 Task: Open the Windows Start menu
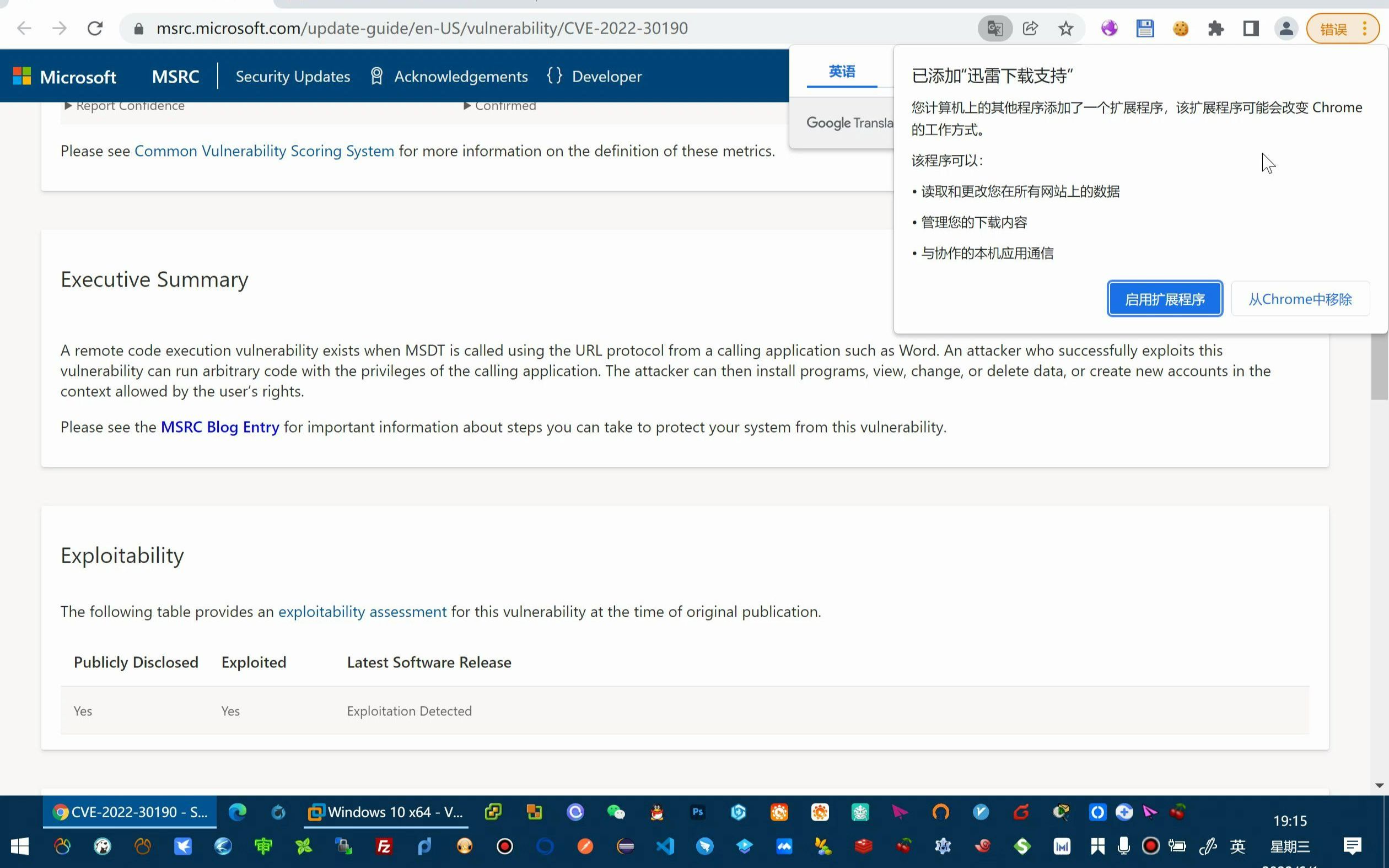19,846
